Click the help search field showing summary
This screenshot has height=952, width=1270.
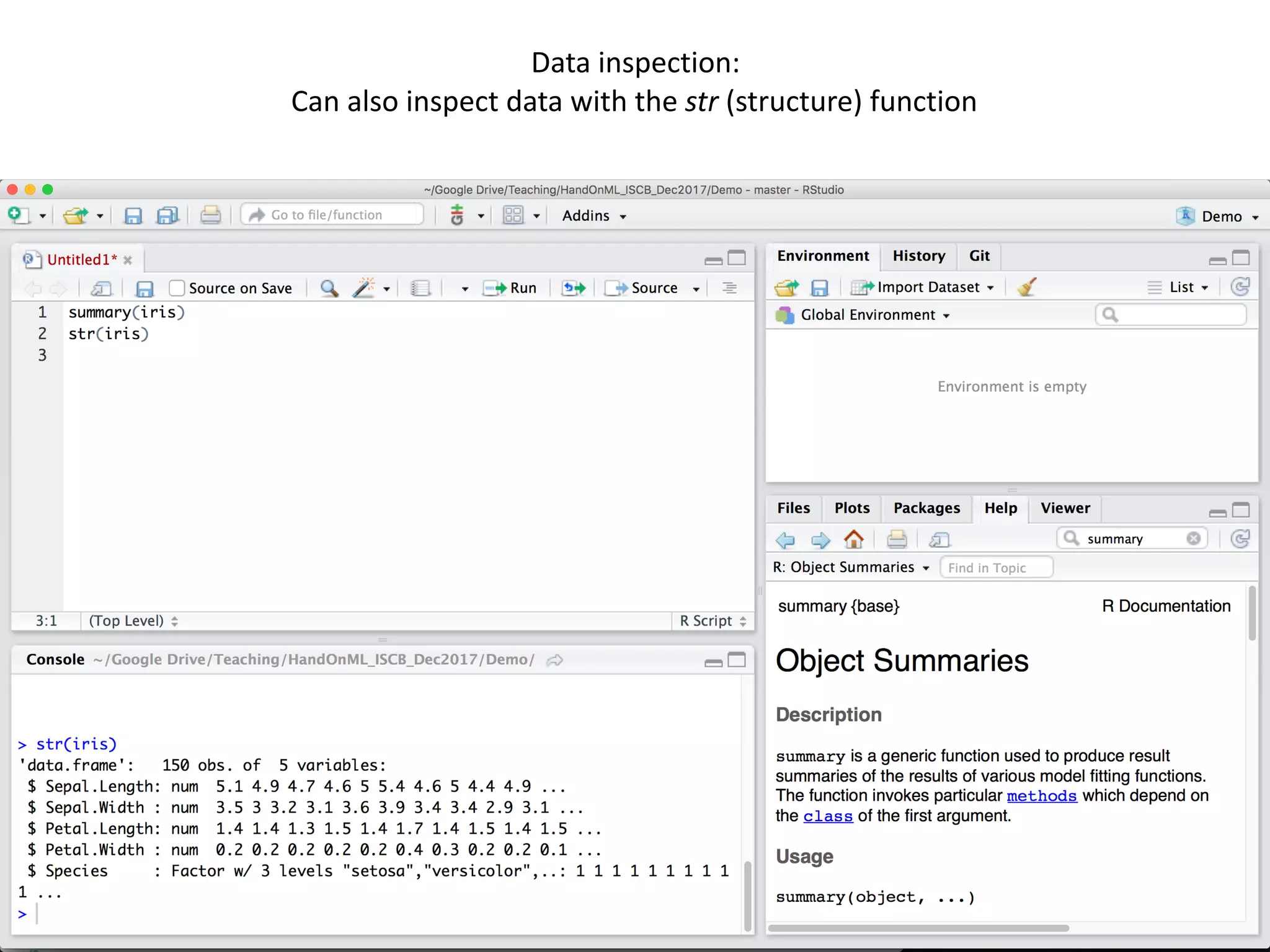(x=1132, y=539)
